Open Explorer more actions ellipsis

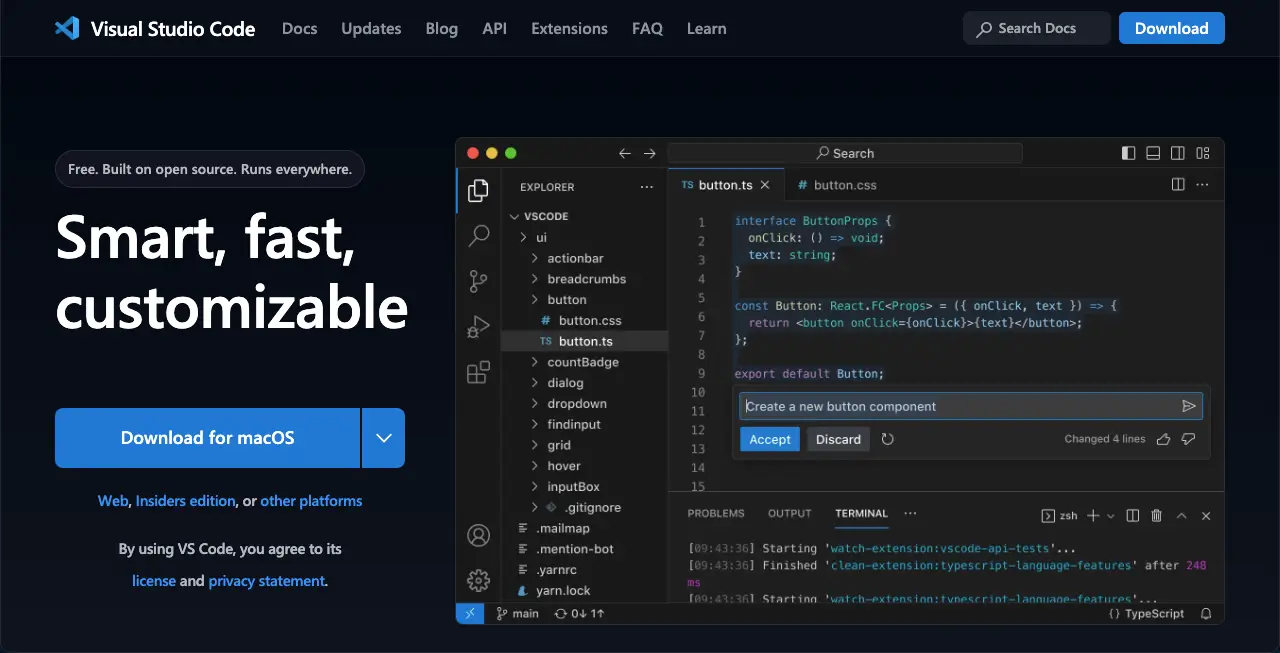[647, 187]
